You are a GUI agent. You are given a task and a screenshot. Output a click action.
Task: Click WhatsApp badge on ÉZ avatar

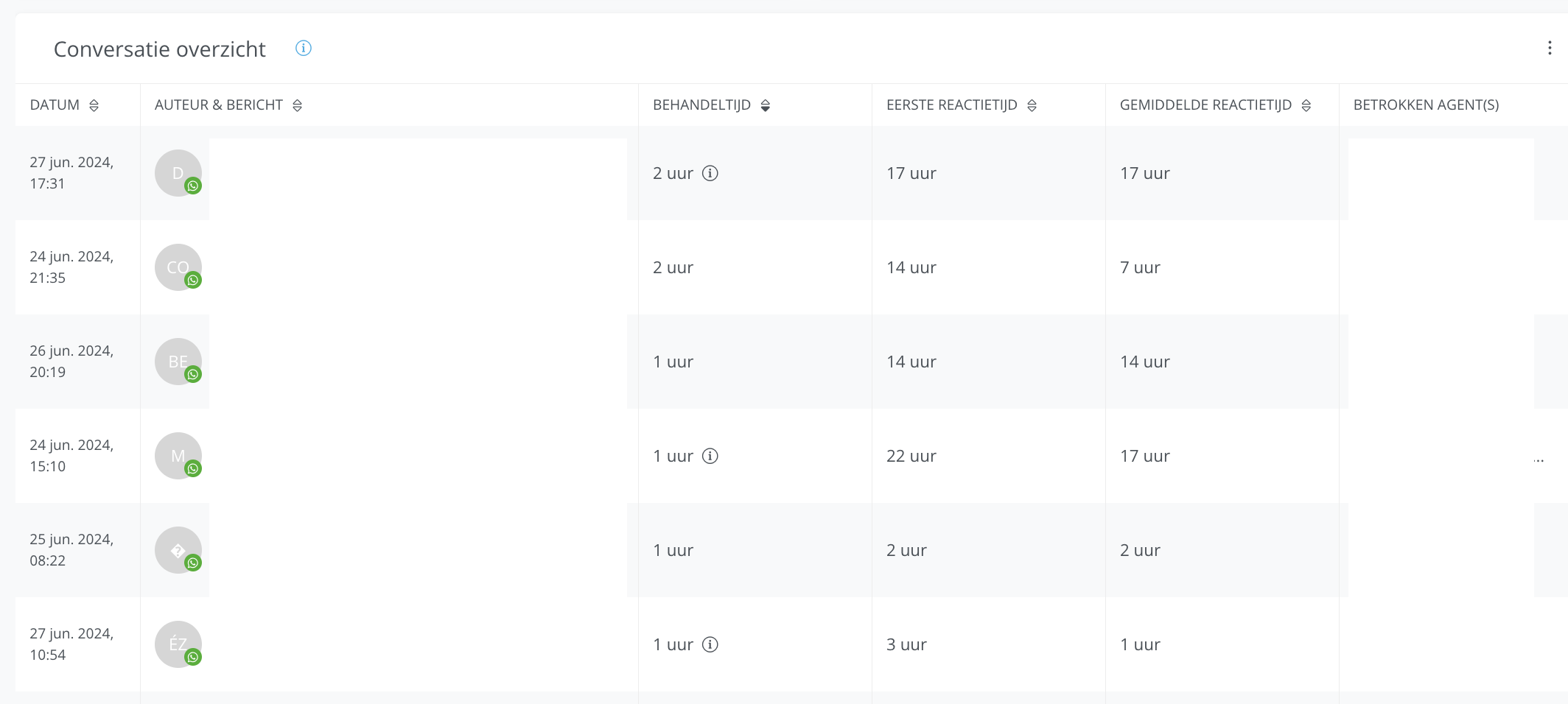[x=193, y=657]
